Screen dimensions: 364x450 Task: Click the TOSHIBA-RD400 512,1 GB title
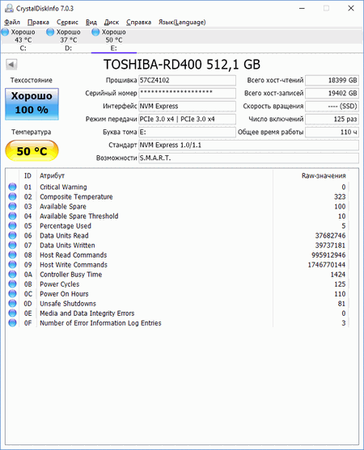coord(182,64)
